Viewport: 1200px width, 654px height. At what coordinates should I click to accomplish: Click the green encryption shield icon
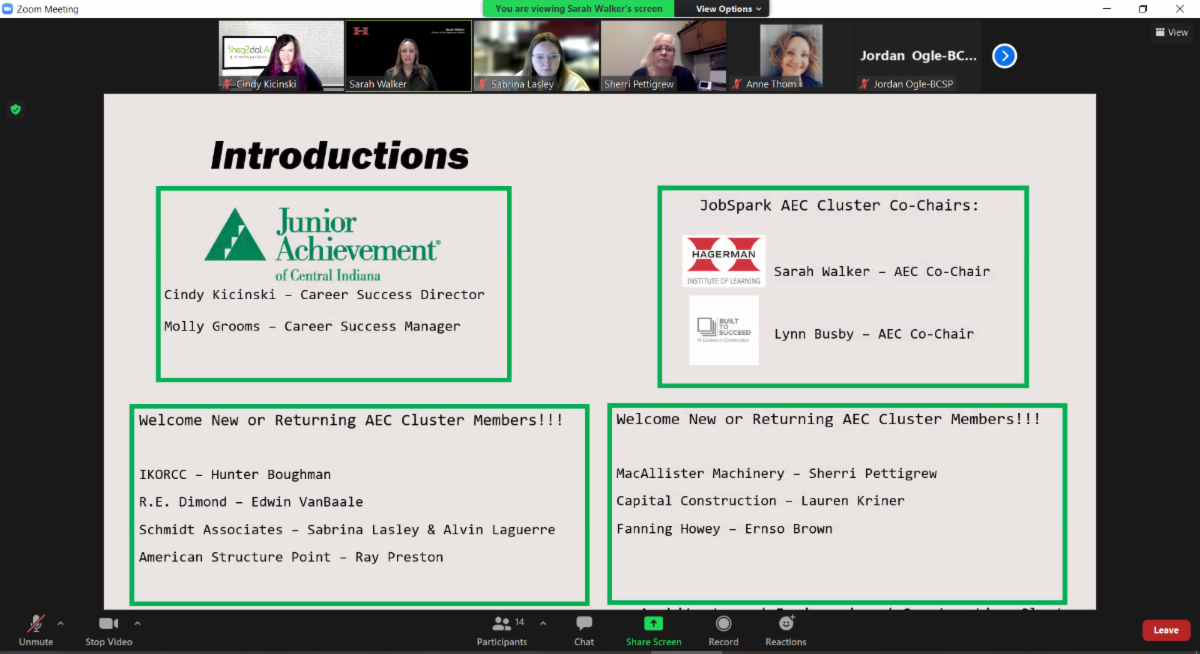[15, 109]
